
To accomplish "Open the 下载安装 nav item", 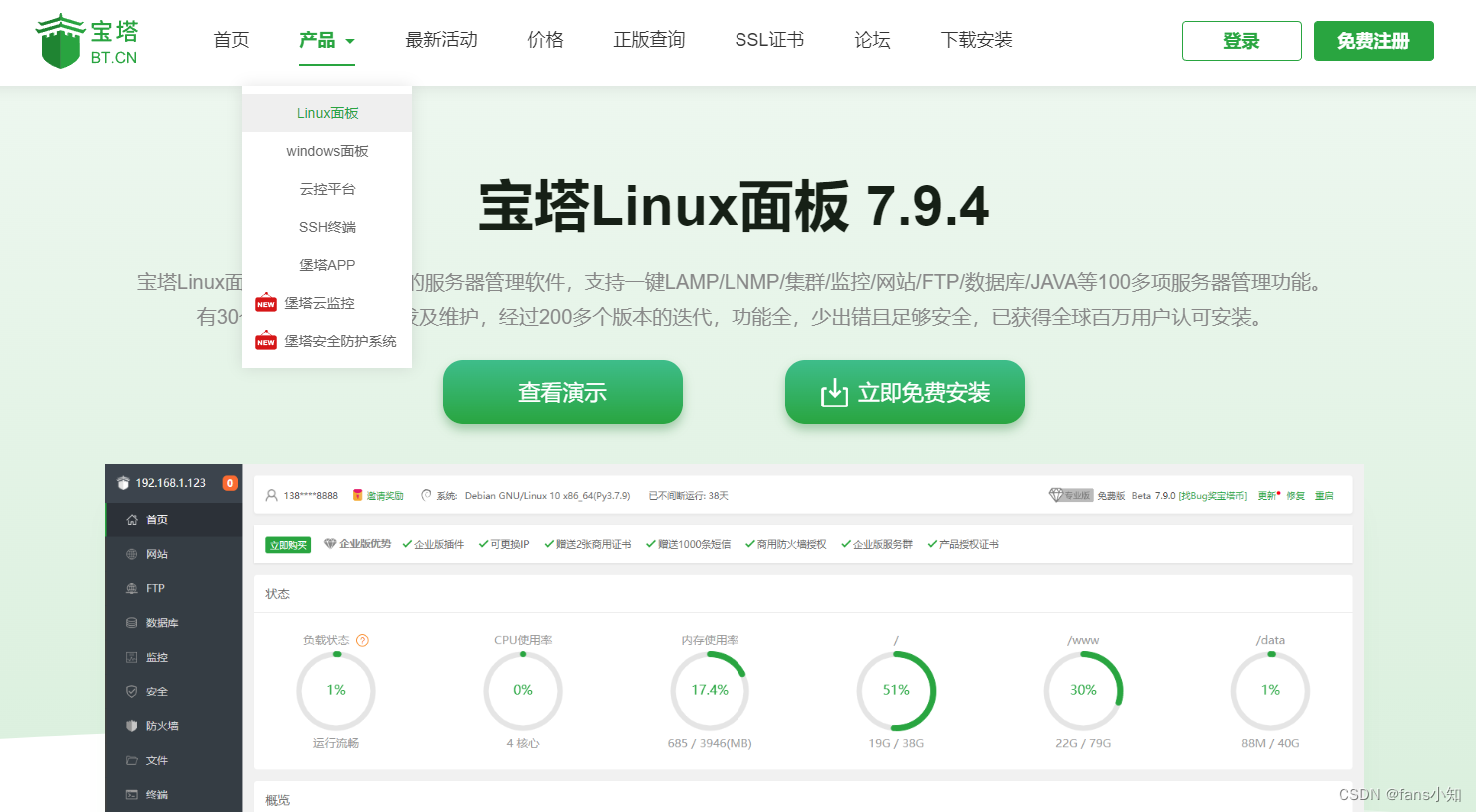I will pyautogui.click(x=976, y=40).
